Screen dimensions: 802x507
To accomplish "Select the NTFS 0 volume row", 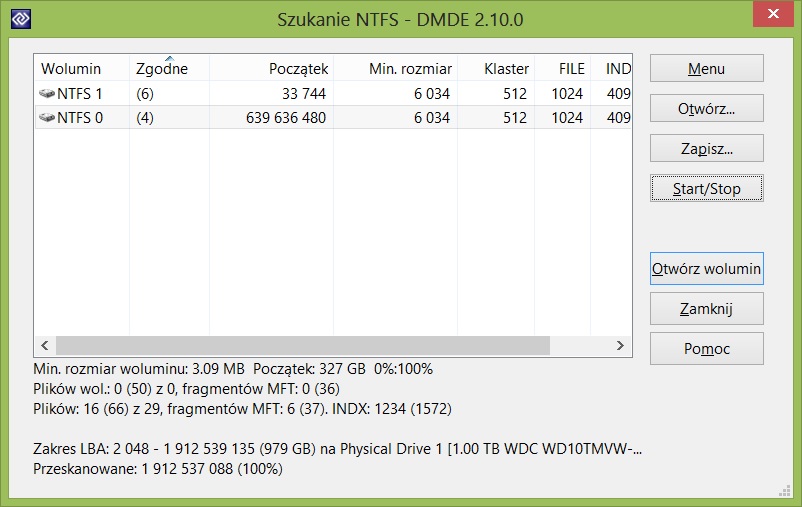I will [x=333, y=118].
